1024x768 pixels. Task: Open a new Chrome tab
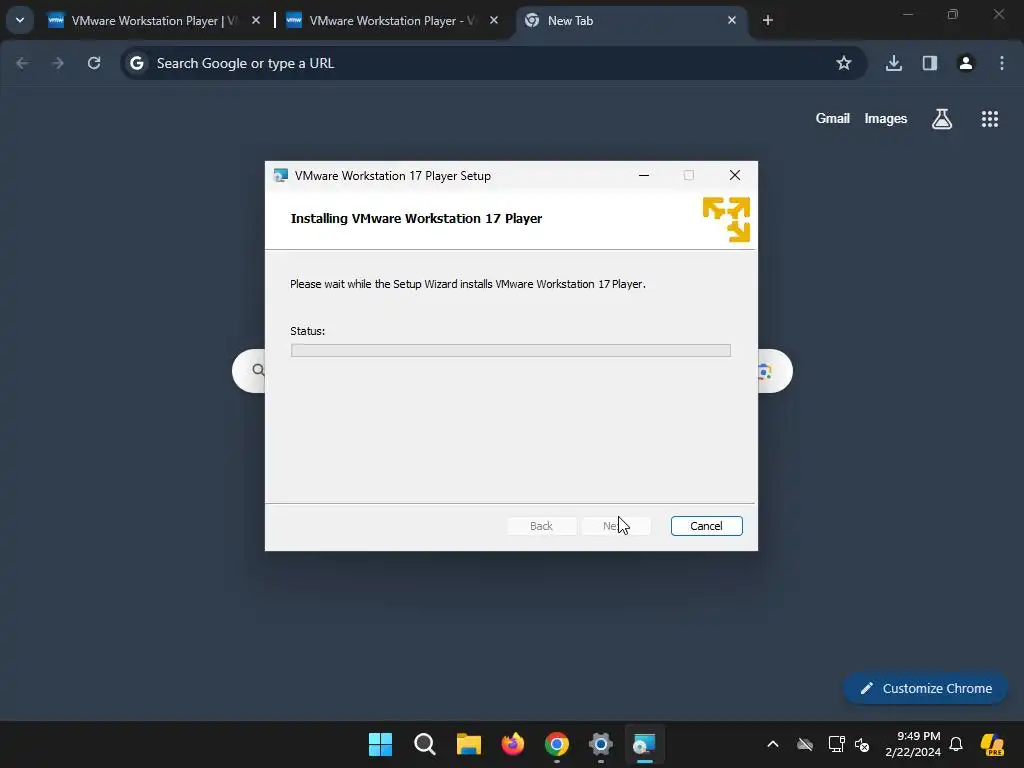click(x=768, y=20)
